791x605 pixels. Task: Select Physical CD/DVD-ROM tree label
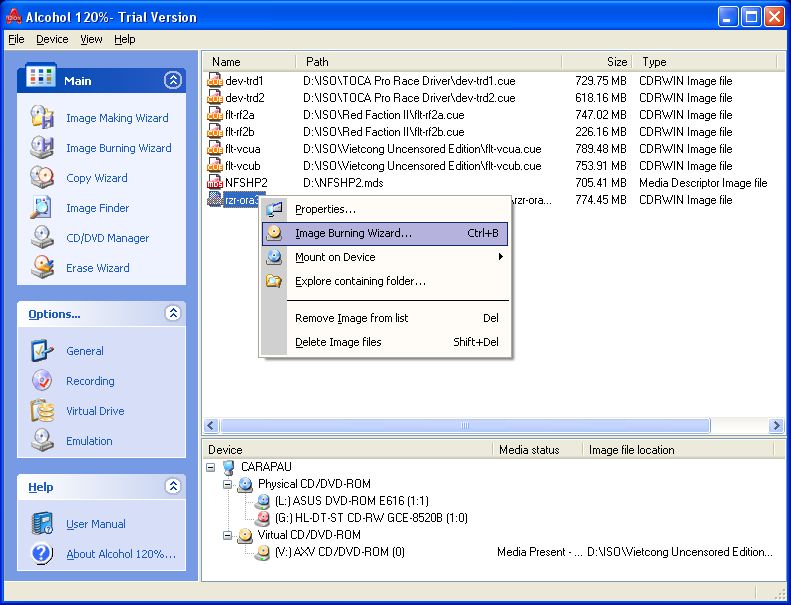[314, 484]
